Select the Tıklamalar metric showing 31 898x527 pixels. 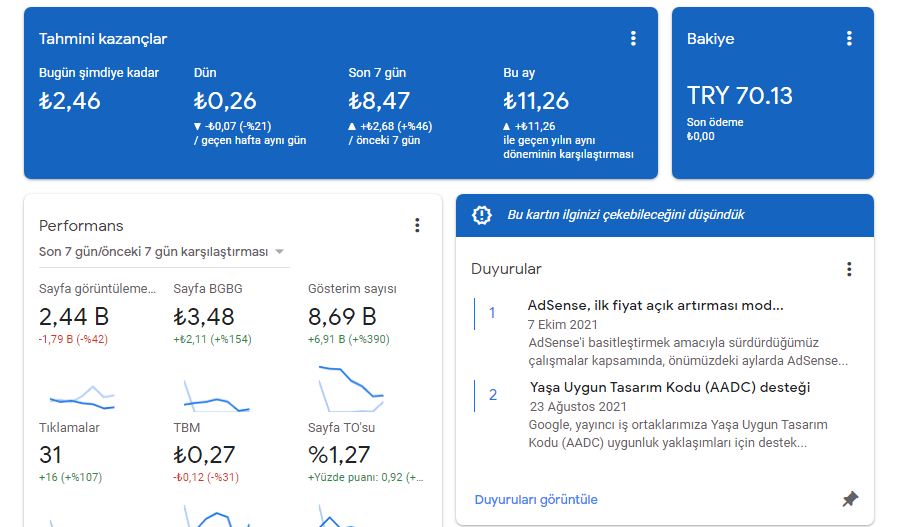tap(50, 455)
